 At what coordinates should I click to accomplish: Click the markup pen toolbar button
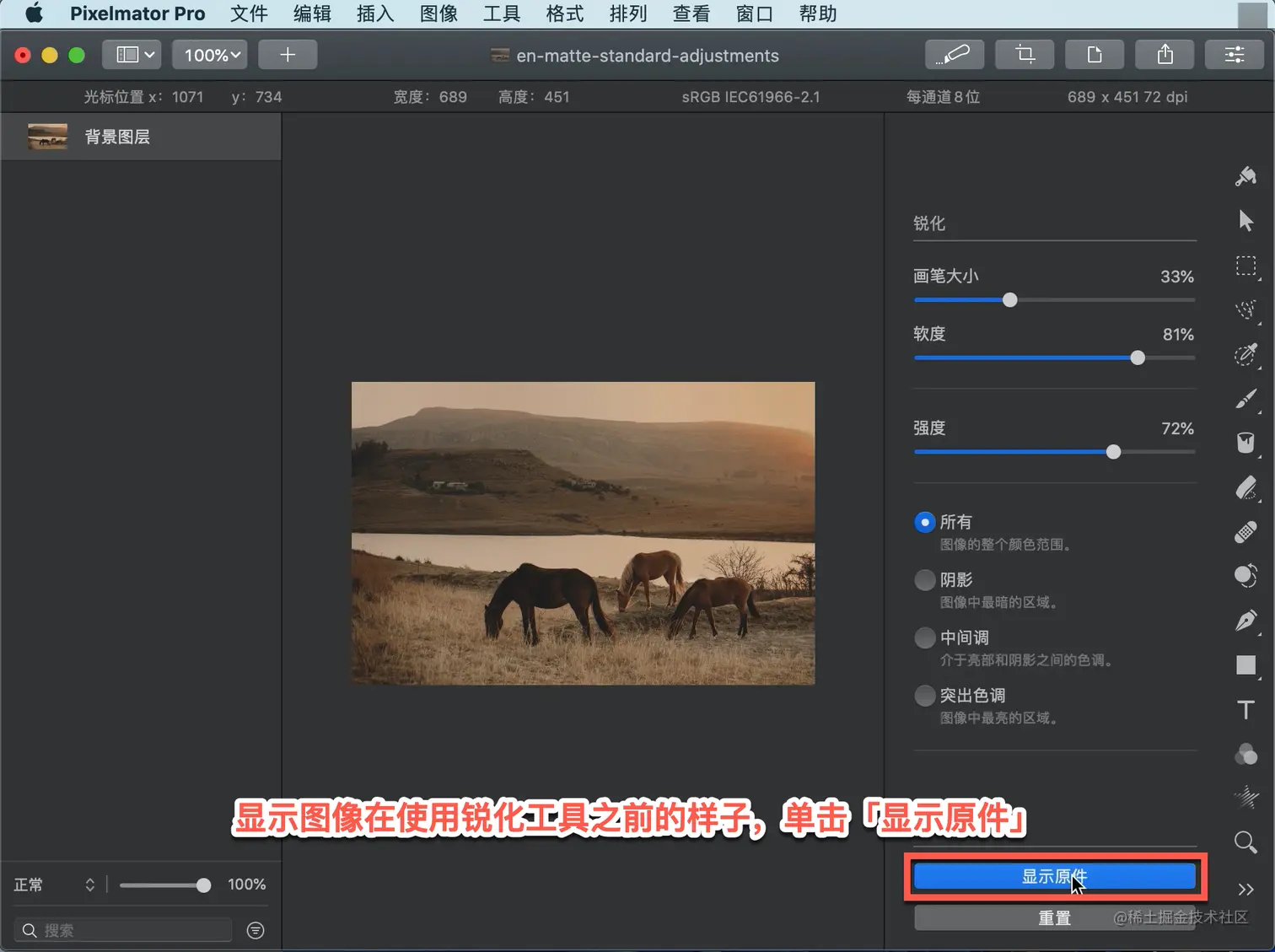(954, 55)
